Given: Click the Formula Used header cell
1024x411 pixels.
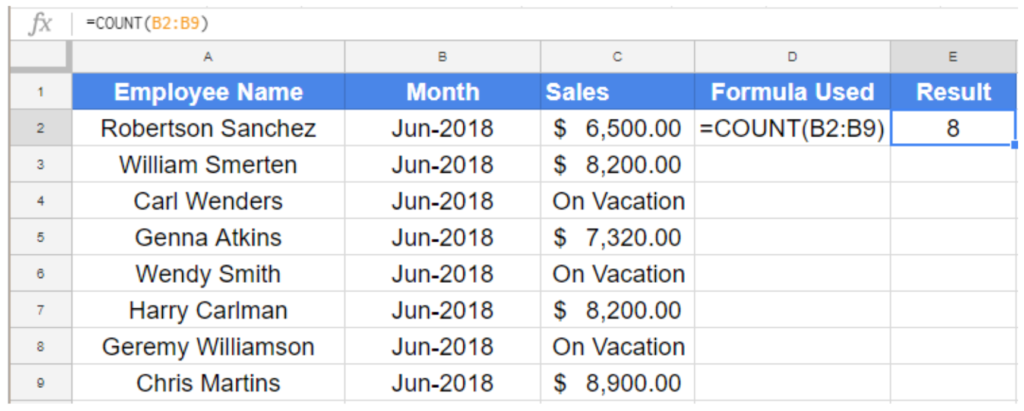Looking at the screenshot, I should click(792, 93).
